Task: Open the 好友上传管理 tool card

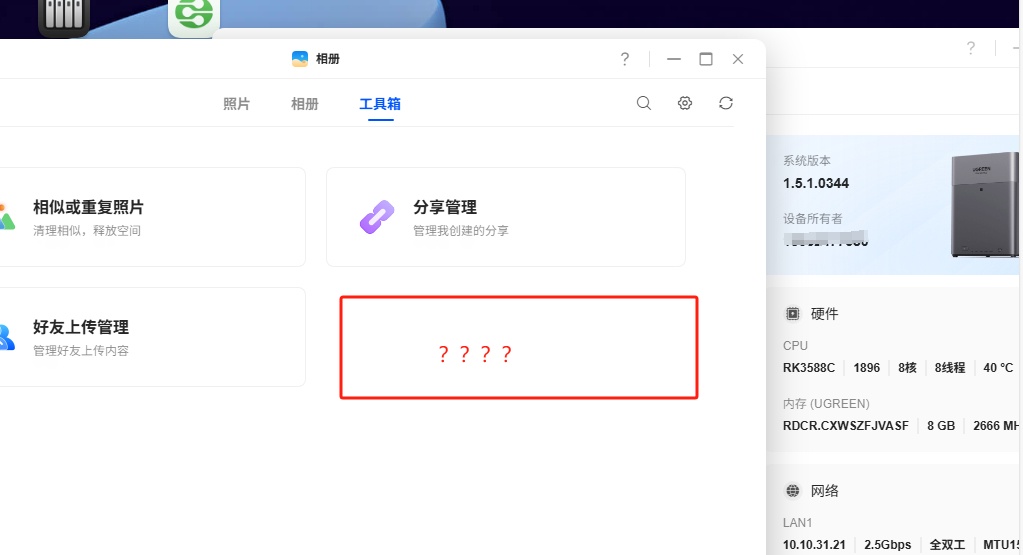Action: [153, 337]
